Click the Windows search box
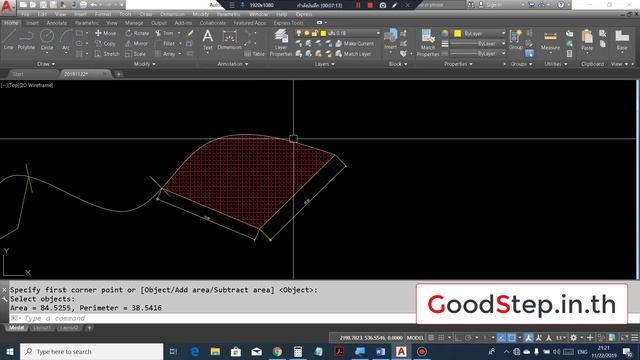 [x=91, y=351]
